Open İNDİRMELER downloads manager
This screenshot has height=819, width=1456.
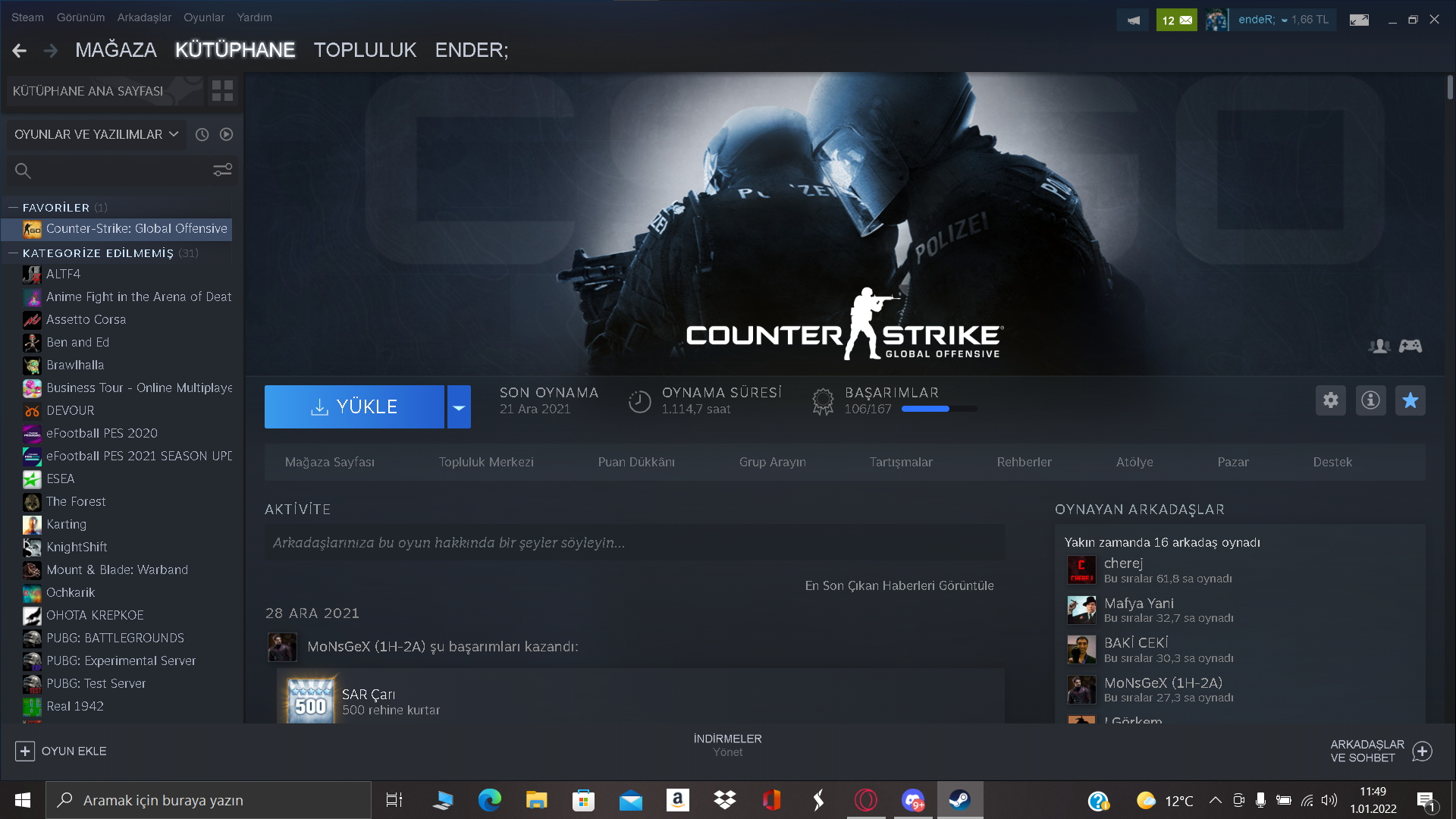[x=727, y=745]
